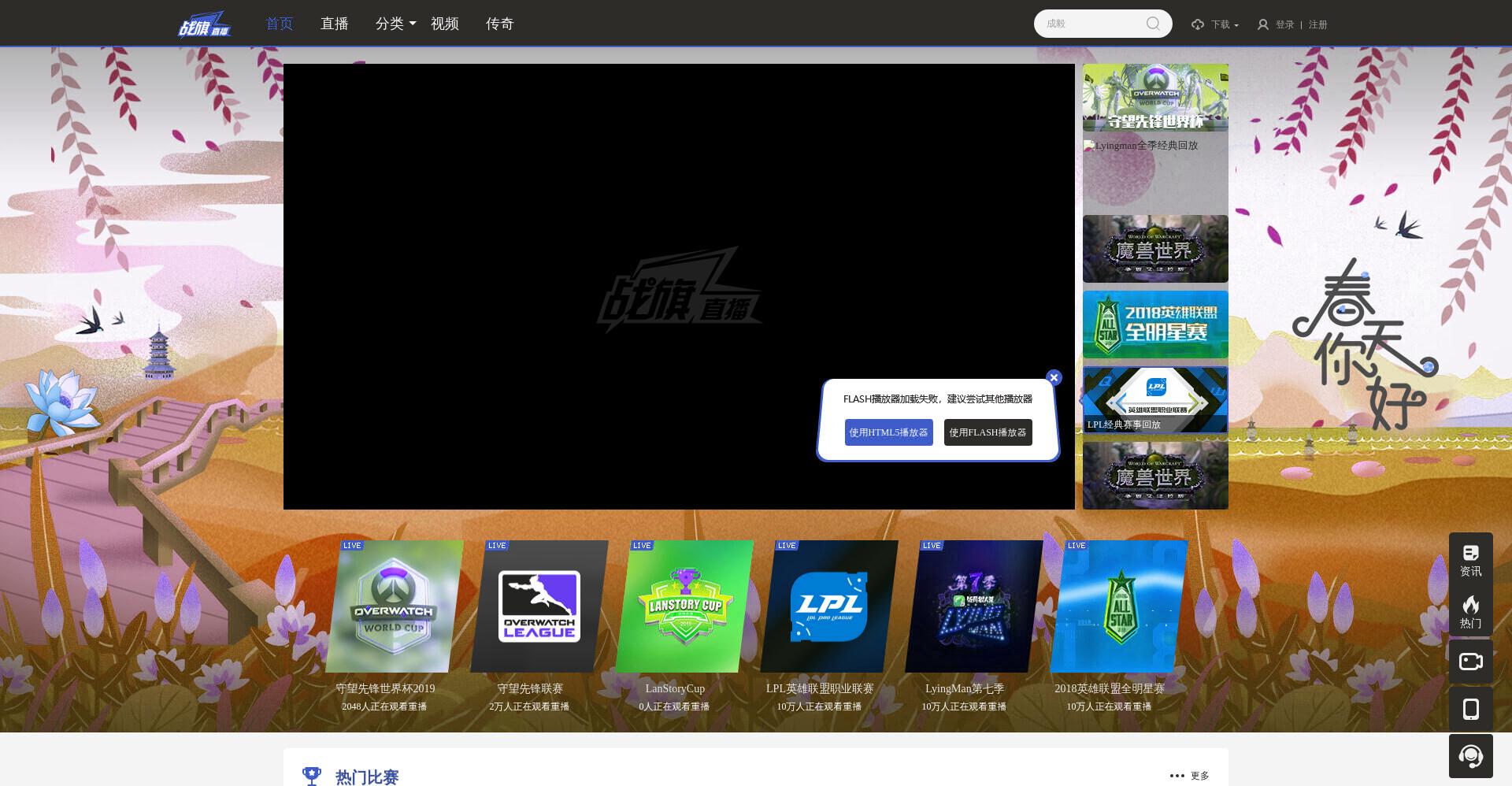
Task: Open the 首页 home tab
Action: 280,24
